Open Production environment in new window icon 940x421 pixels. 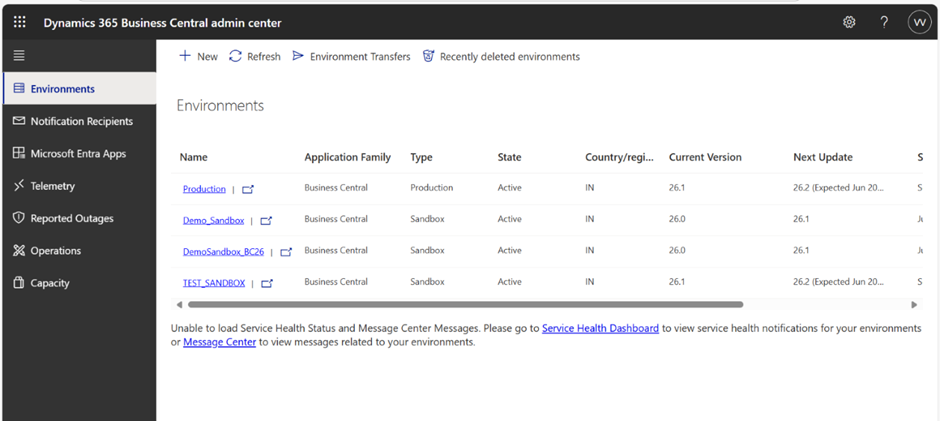click(x=248, y=189)
